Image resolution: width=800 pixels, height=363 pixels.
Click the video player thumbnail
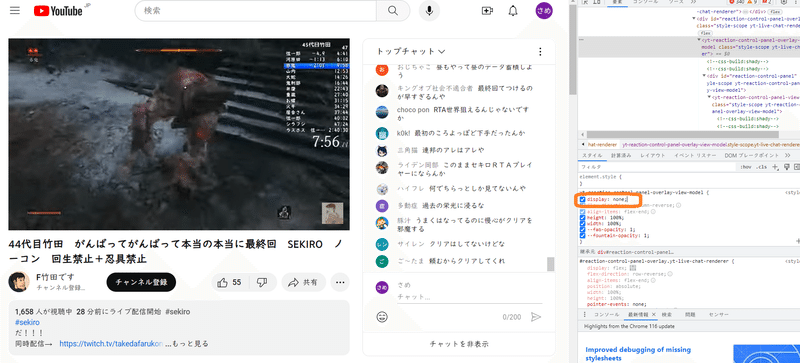179,134
